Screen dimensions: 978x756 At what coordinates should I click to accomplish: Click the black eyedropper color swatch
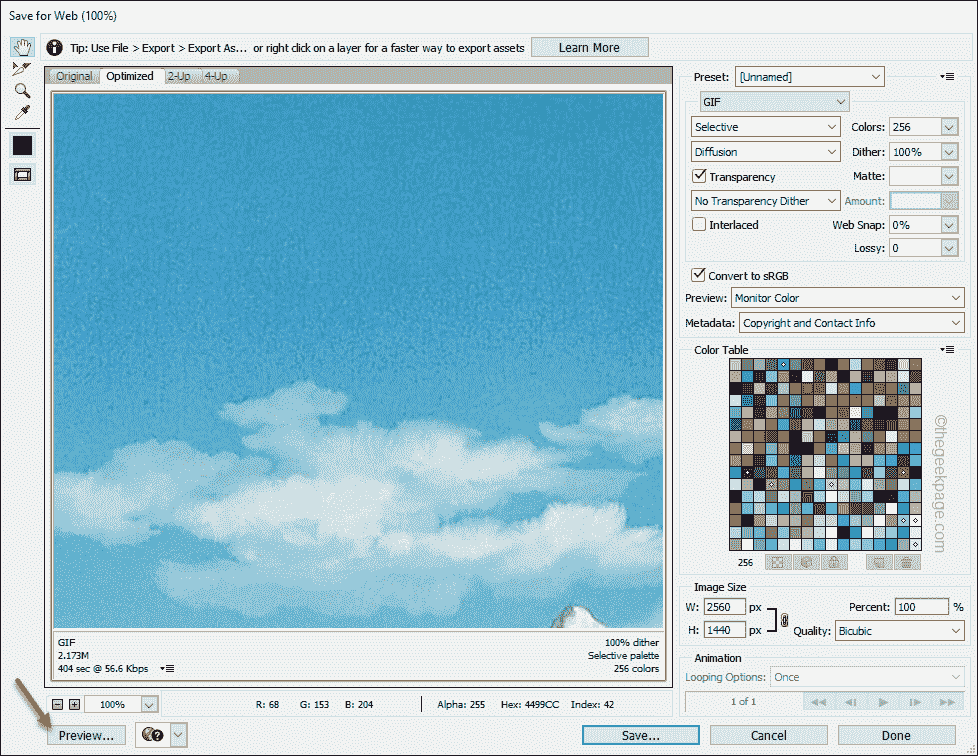click(x=22, y=145)
